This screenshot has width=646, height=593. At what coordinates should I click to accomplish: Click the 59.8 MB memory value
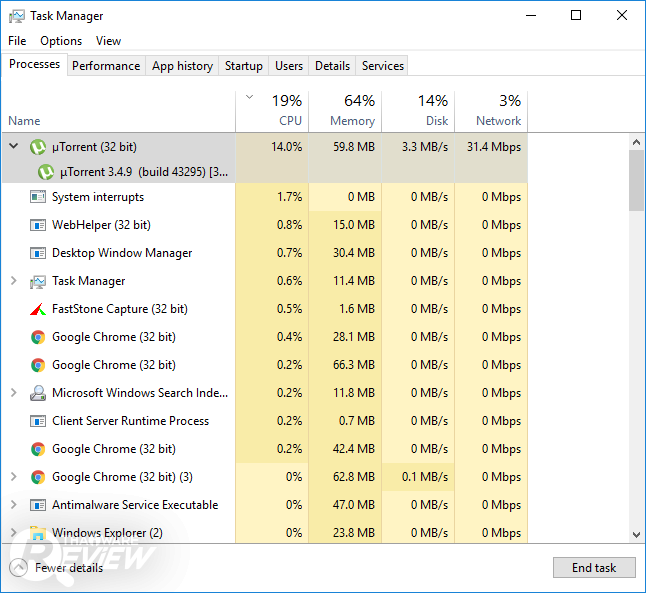click(x=354, y=147)
